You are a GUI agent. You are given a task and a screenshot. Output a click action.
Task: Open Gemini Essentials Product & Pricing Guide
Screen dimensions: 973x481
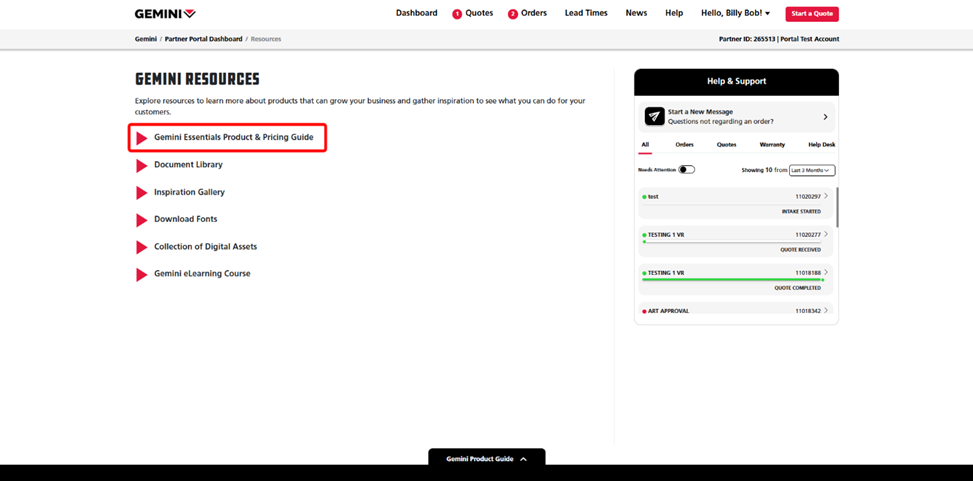[x=233, y=137]
